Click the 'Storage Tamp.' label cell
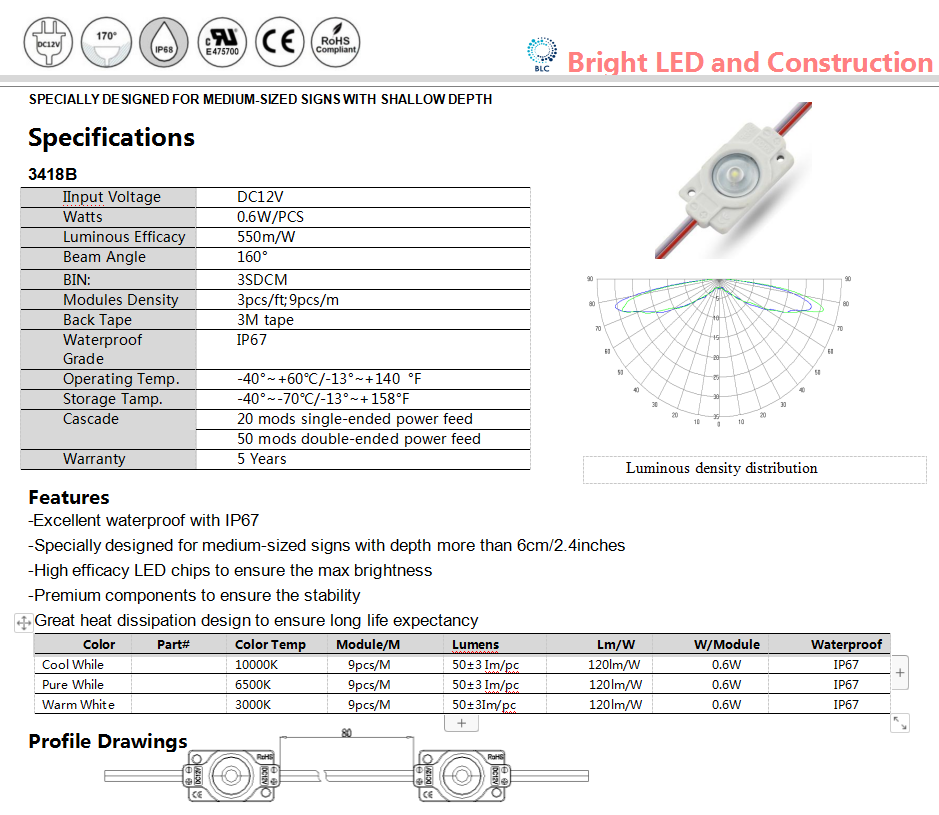939x815 pixels. tap(108, 399)
